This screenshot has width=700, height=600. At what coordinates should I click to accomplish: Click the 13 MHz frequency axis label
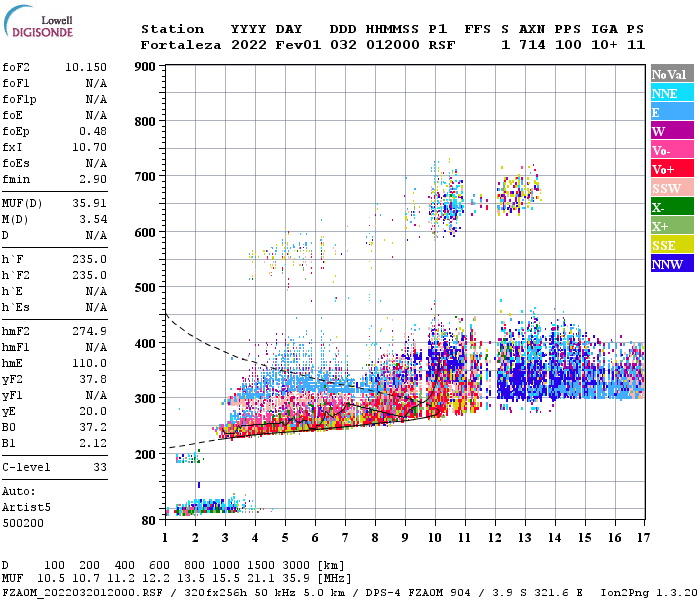pyautogui.click(x=525, y=538)
